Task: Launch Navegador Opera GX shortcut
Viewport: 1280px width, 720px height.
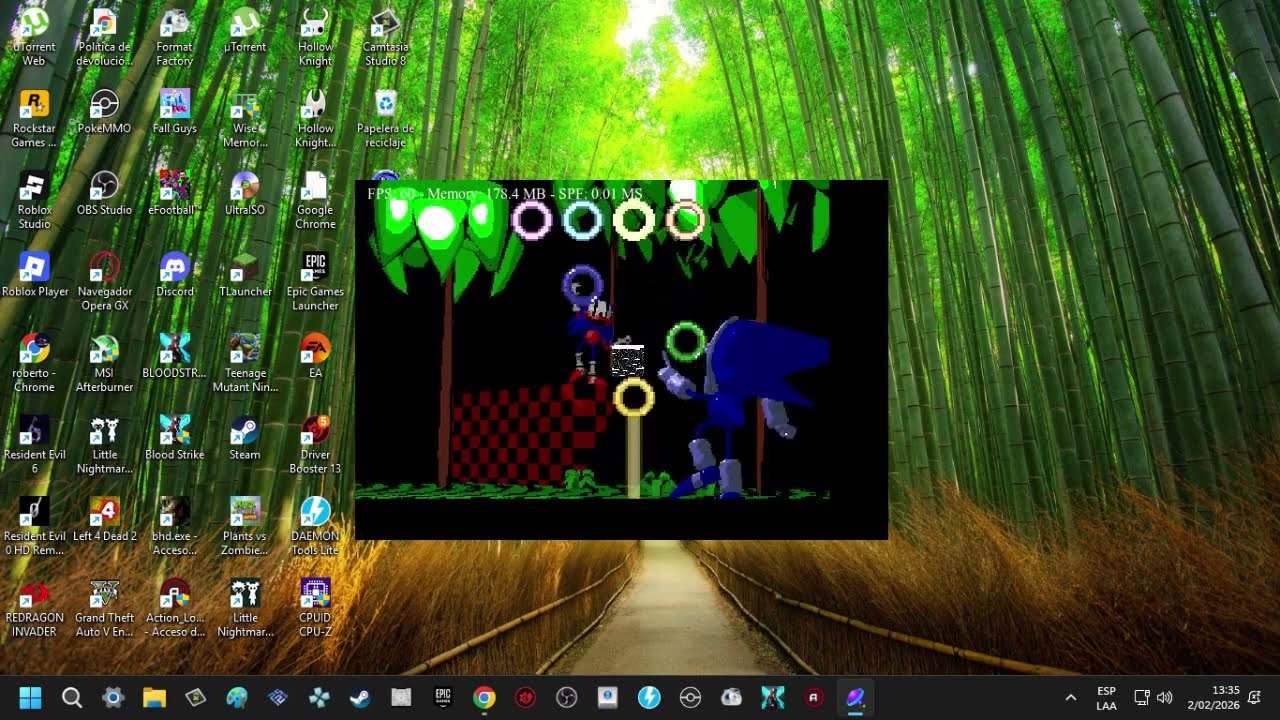Action: [104, 282]
